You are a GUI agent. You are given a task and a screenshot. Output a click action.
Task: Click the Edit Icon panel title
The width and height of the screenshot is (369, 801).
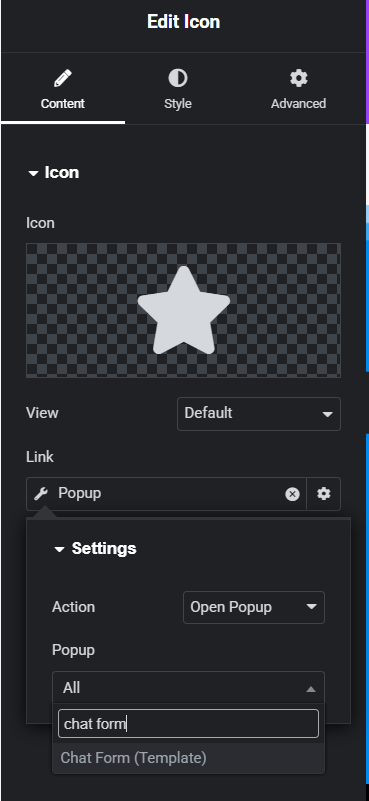183,21
